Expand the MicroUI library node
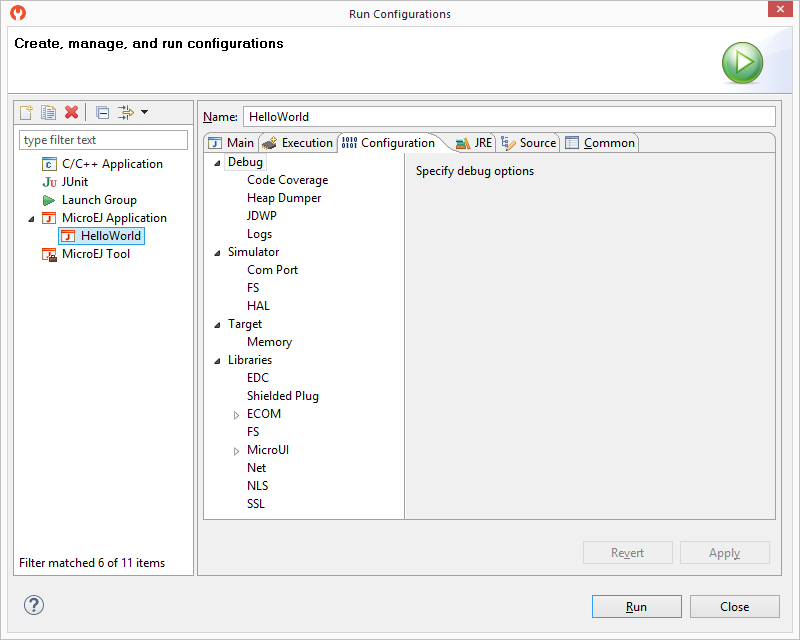This screenshot has width=800, height=640. point(237,450)
